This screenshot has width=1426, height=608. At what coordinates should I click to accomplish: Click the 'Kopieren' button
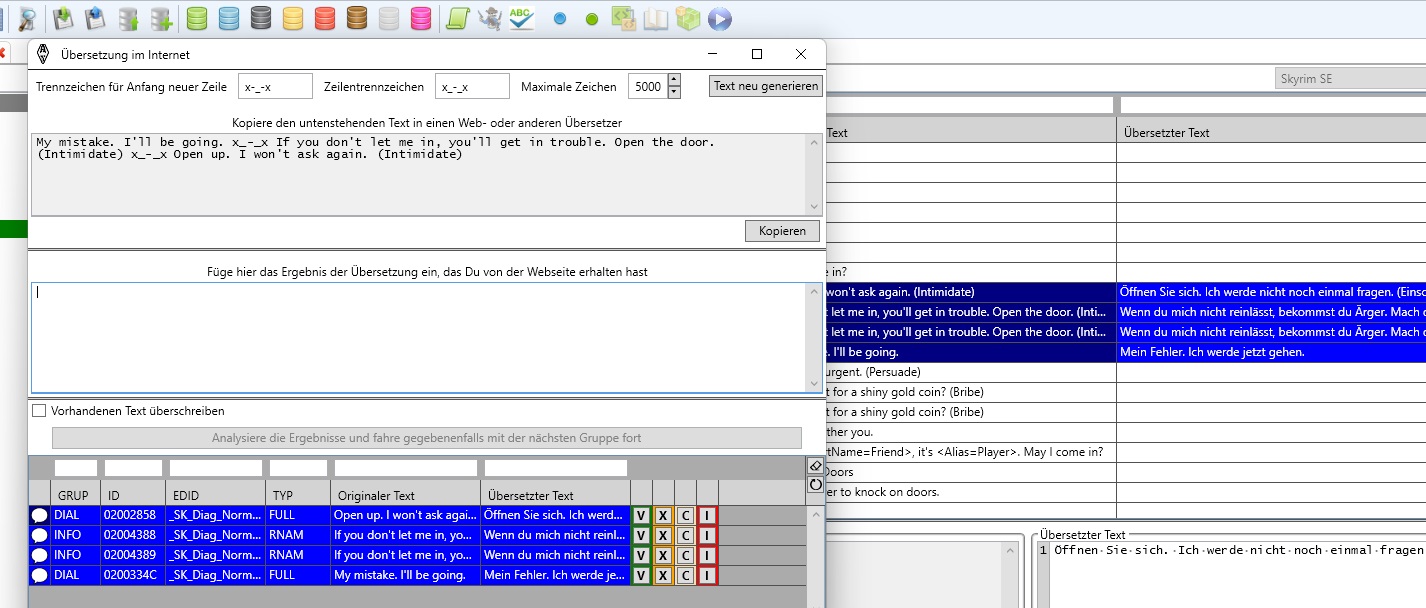tap(782, 231)
